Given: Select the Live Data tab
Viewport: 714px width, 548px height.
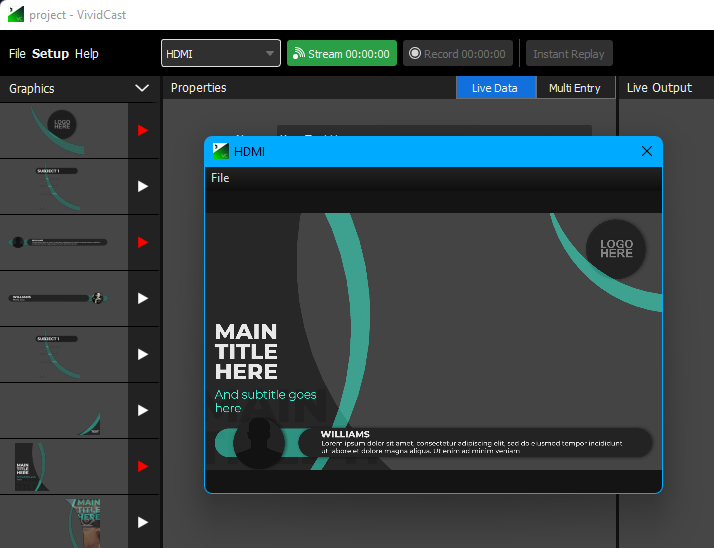Looking at the screenshot, I should 494,88.
